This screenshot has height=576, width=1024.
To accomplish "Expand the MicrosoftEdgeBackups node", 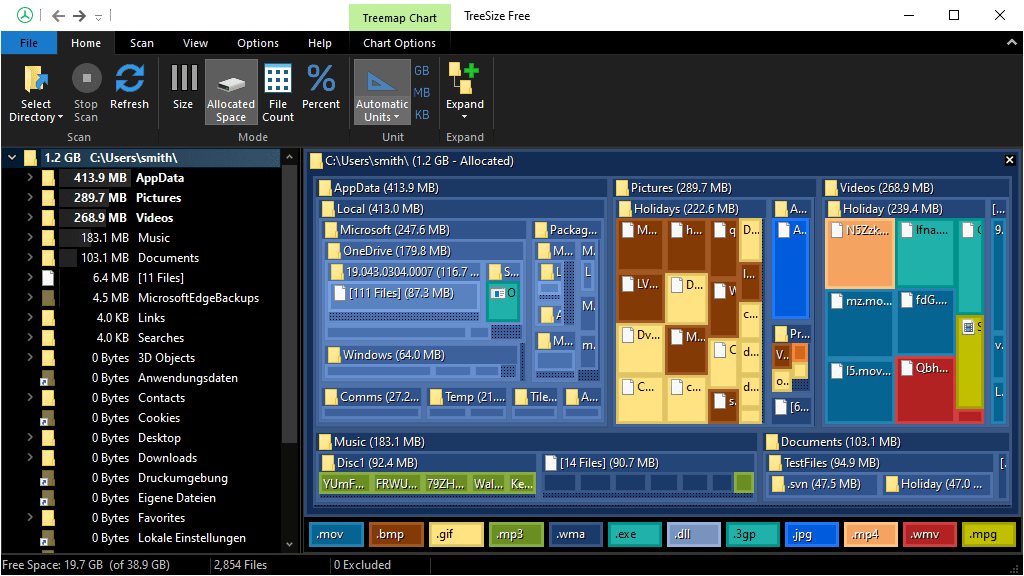I will point(30,298).
